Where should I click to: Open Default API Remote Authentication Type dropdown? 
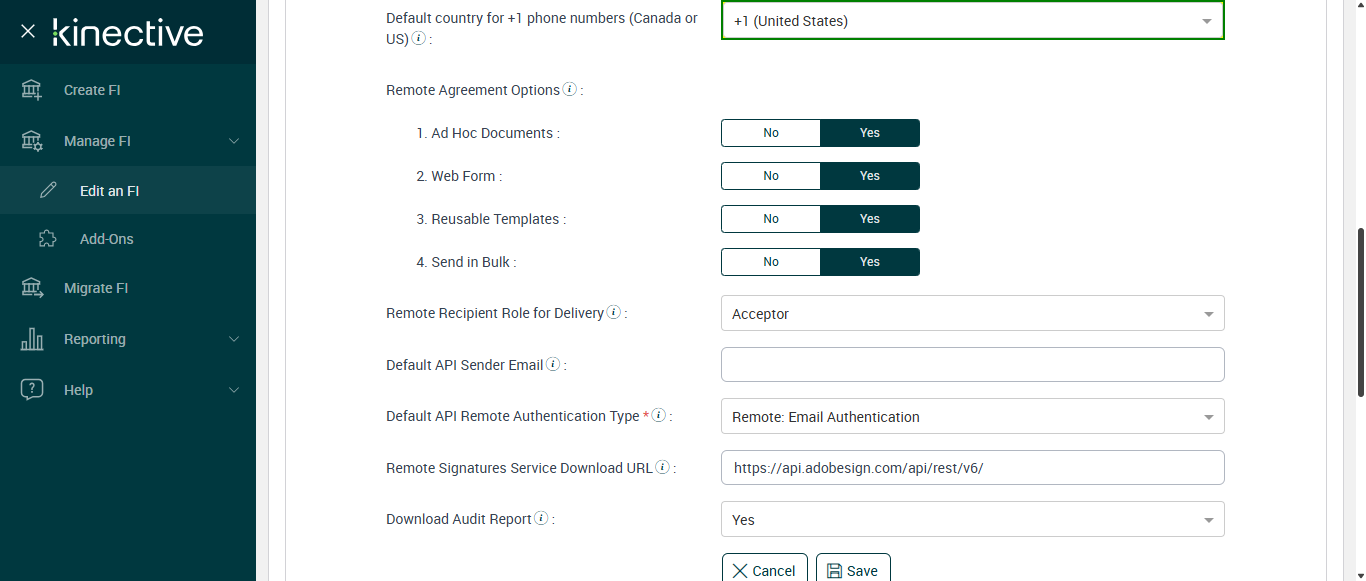coord(972,417)
